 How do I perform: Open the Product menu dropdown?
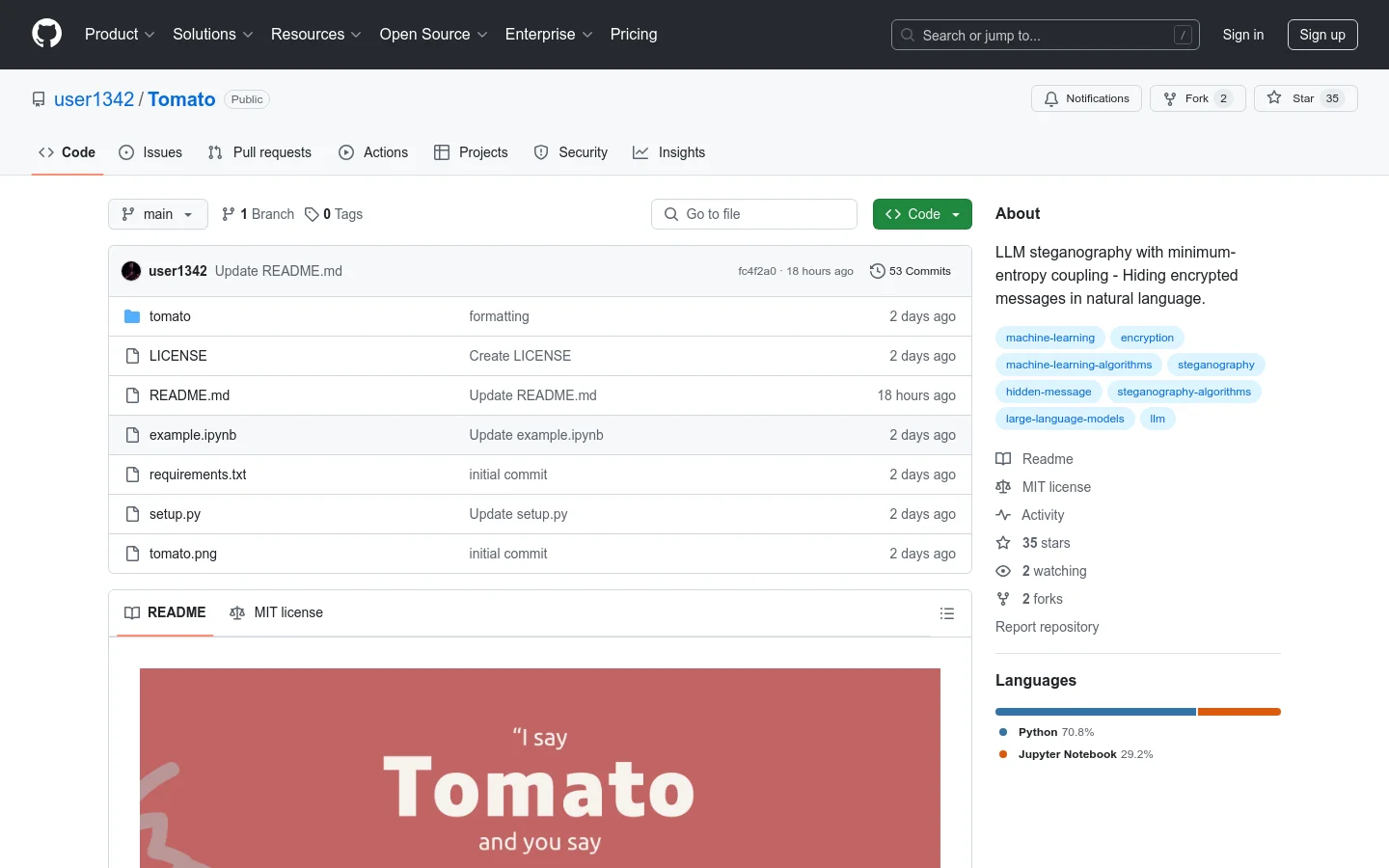[x=119, y=35]
